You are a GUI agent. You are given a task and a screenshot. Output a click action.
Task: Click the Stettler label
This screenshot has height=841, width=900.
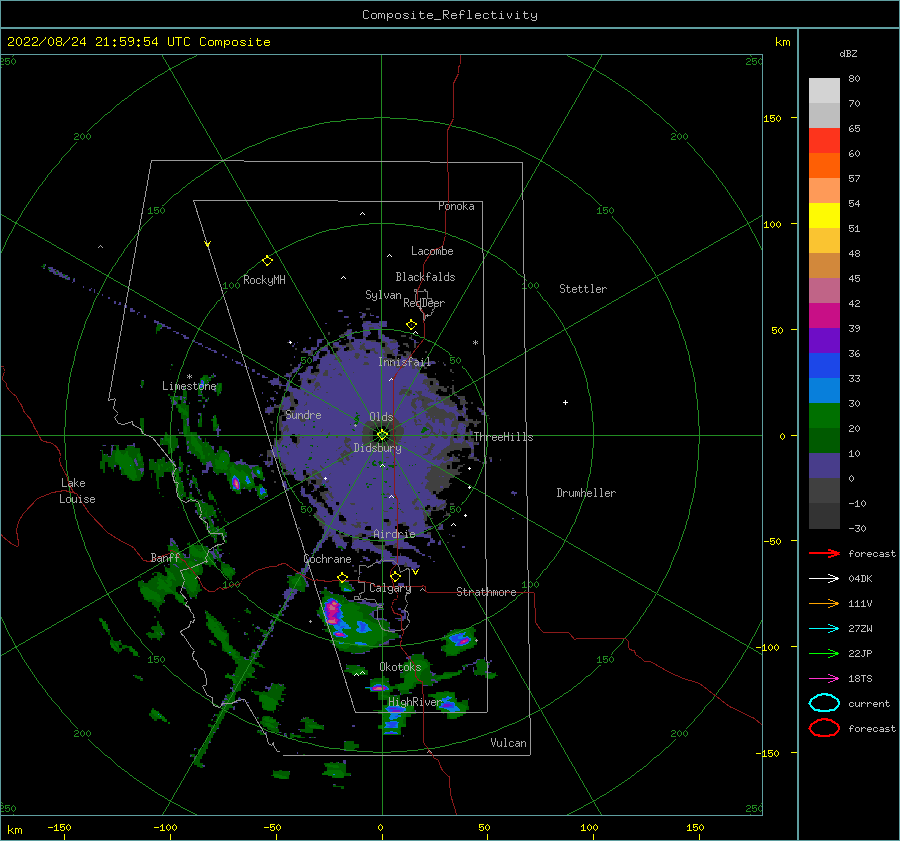tap(583, 289)
